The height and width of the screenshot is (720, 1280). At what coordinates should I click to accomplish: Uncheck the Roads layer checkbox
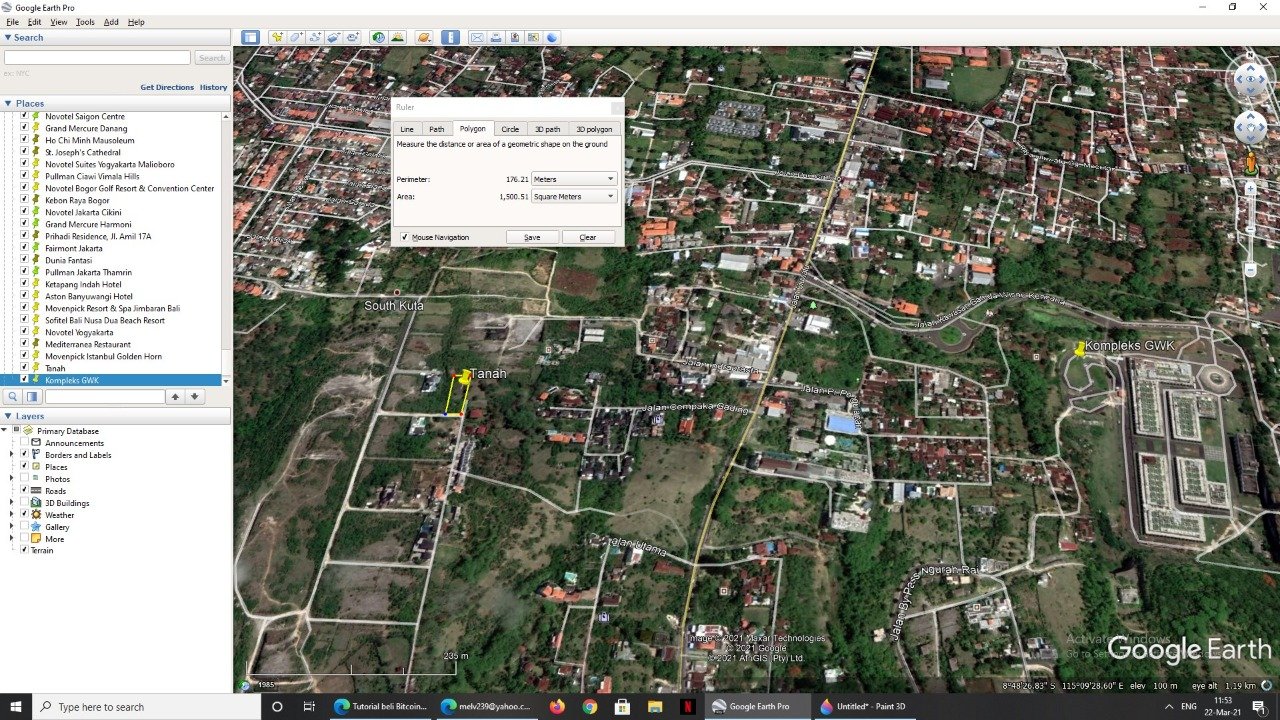click(24, 491)
